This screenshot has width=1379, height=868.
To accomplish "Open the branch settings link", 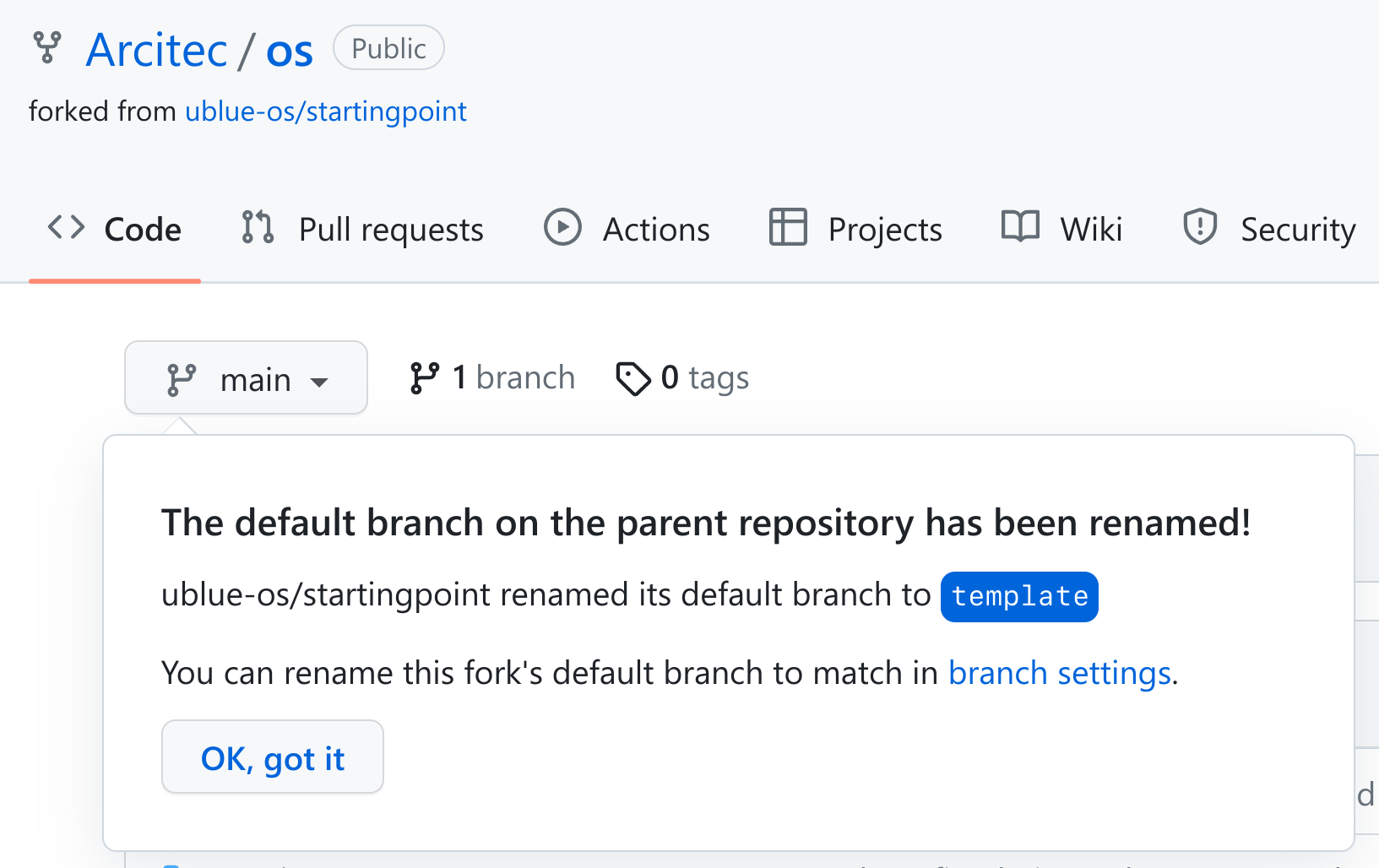I will [1060, 673].
